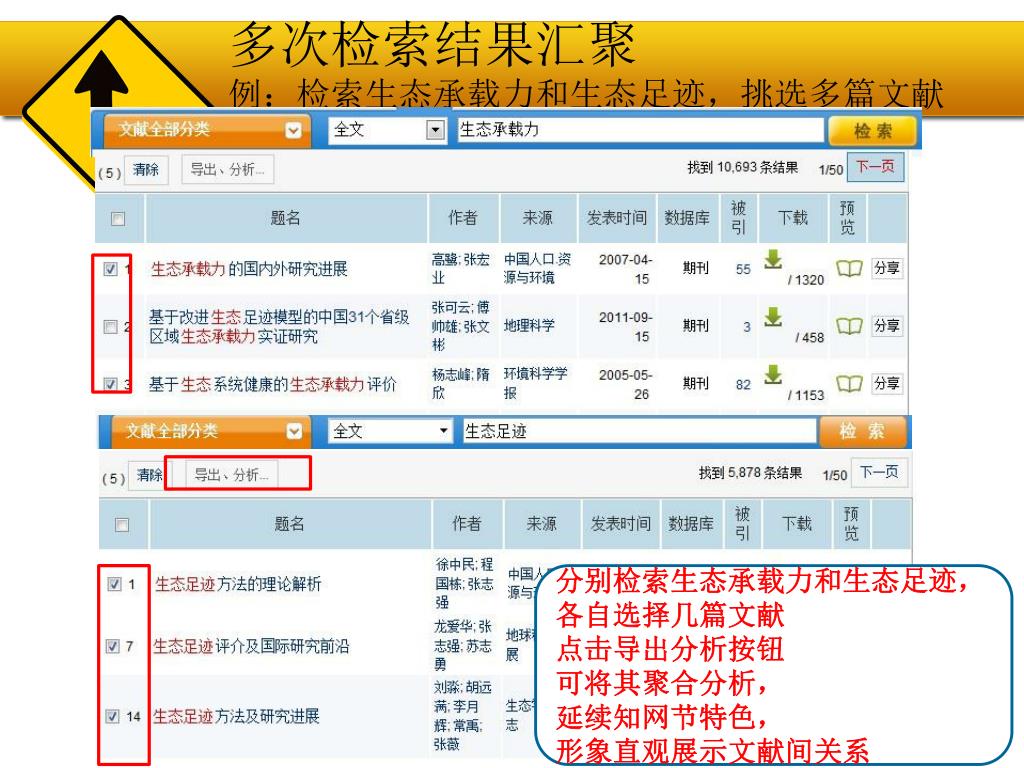Click source 环境科学学报
Screen dimensions: 1024x768
pyautogui.click(x=535, y=383)
